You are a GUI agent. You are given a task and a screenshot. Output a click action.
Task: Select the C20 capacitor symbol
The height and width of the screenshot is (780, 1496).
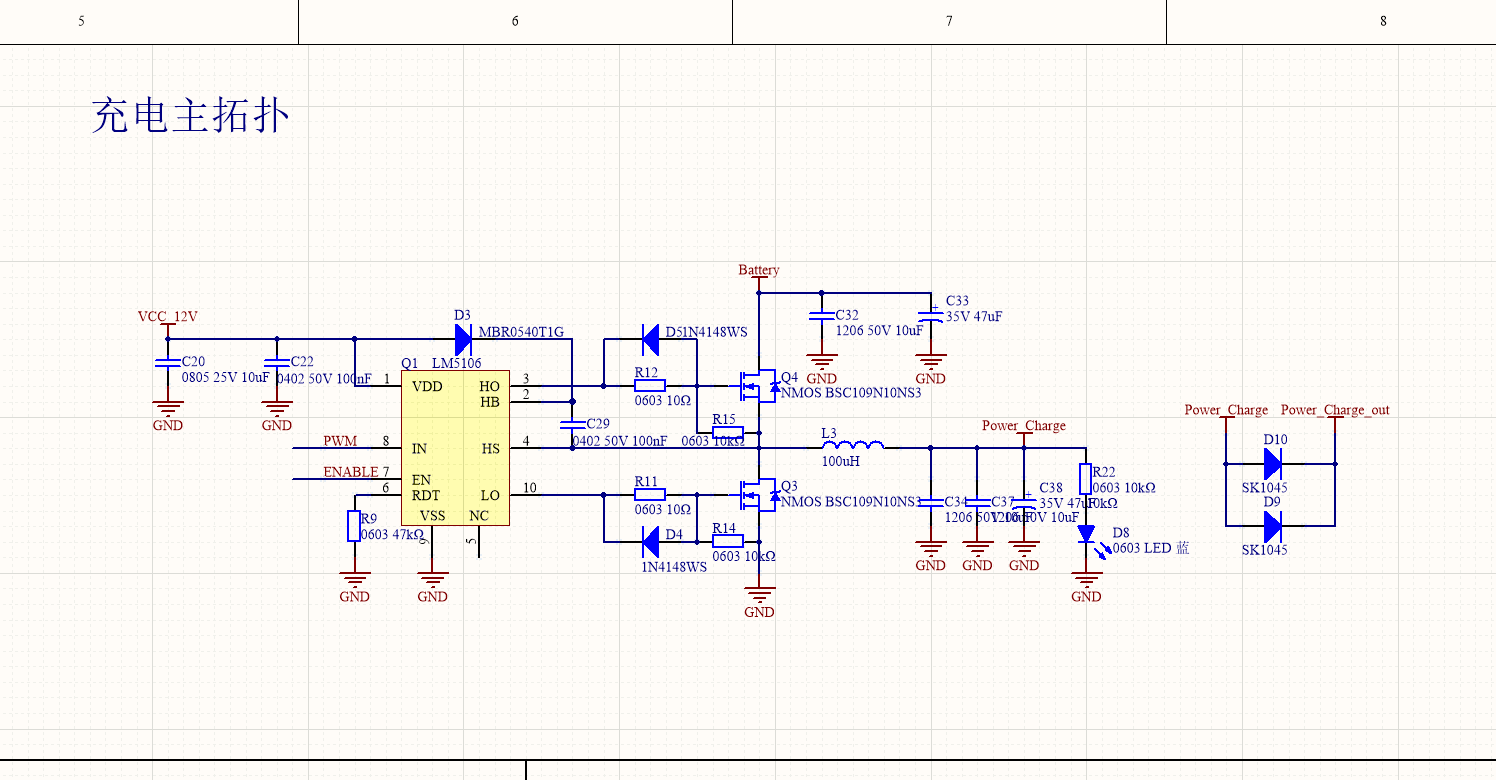pos(167,363)
